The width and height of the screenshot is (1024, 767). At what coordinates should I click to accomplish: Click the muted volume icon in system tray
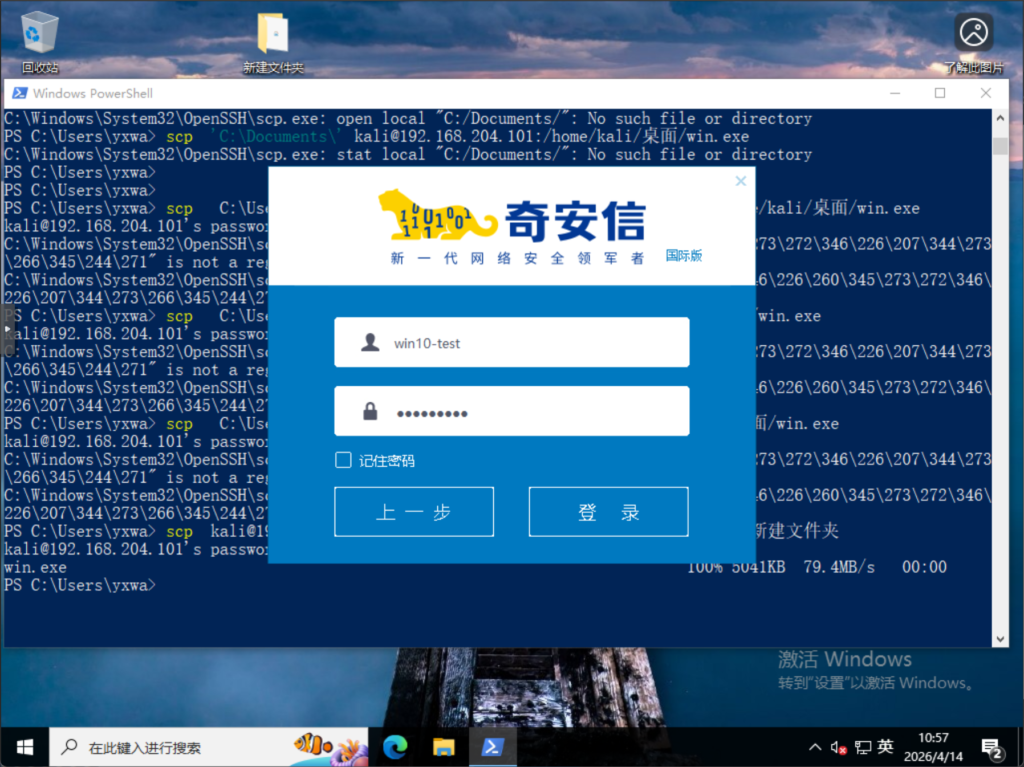pos(838,746)
